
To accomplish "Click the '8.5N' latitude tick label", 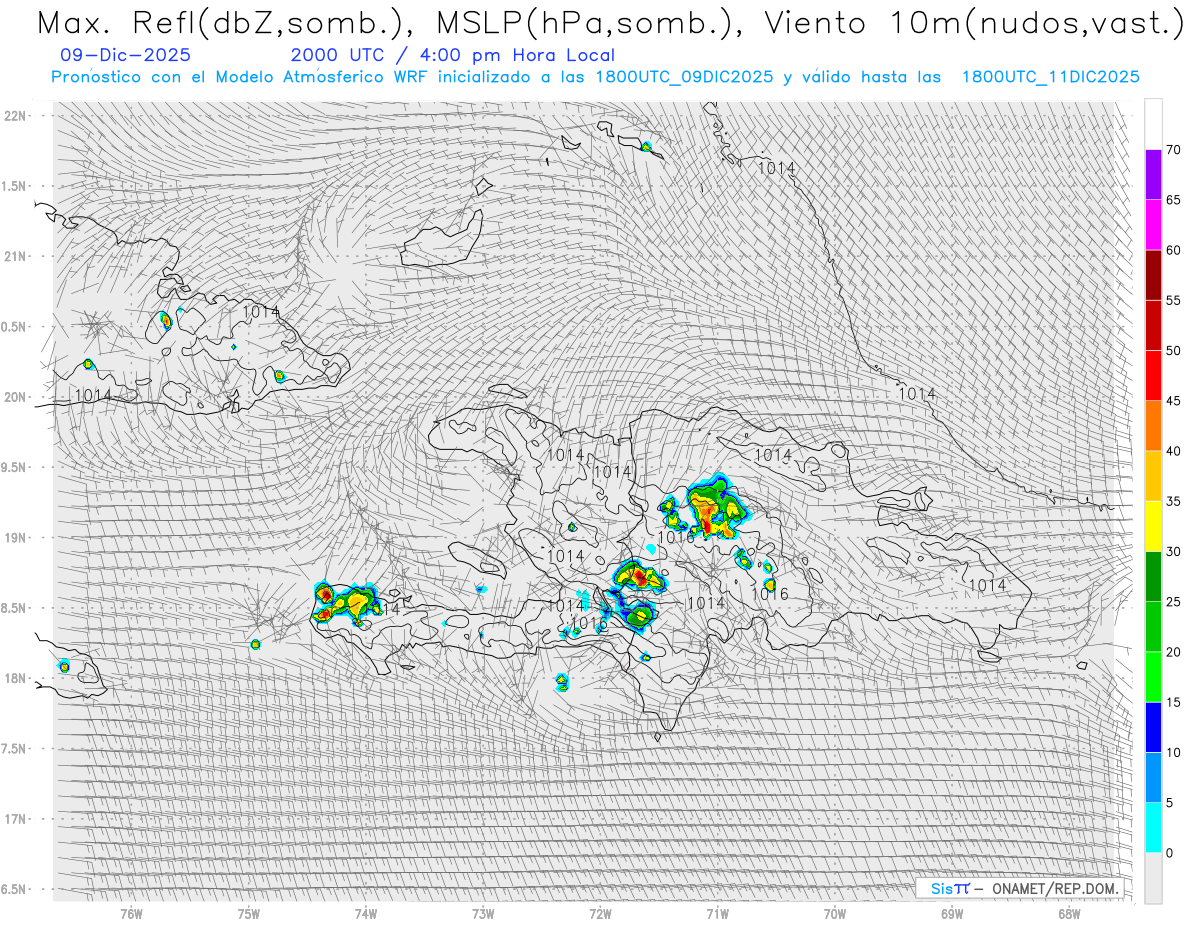I will [x=16, y=608].
